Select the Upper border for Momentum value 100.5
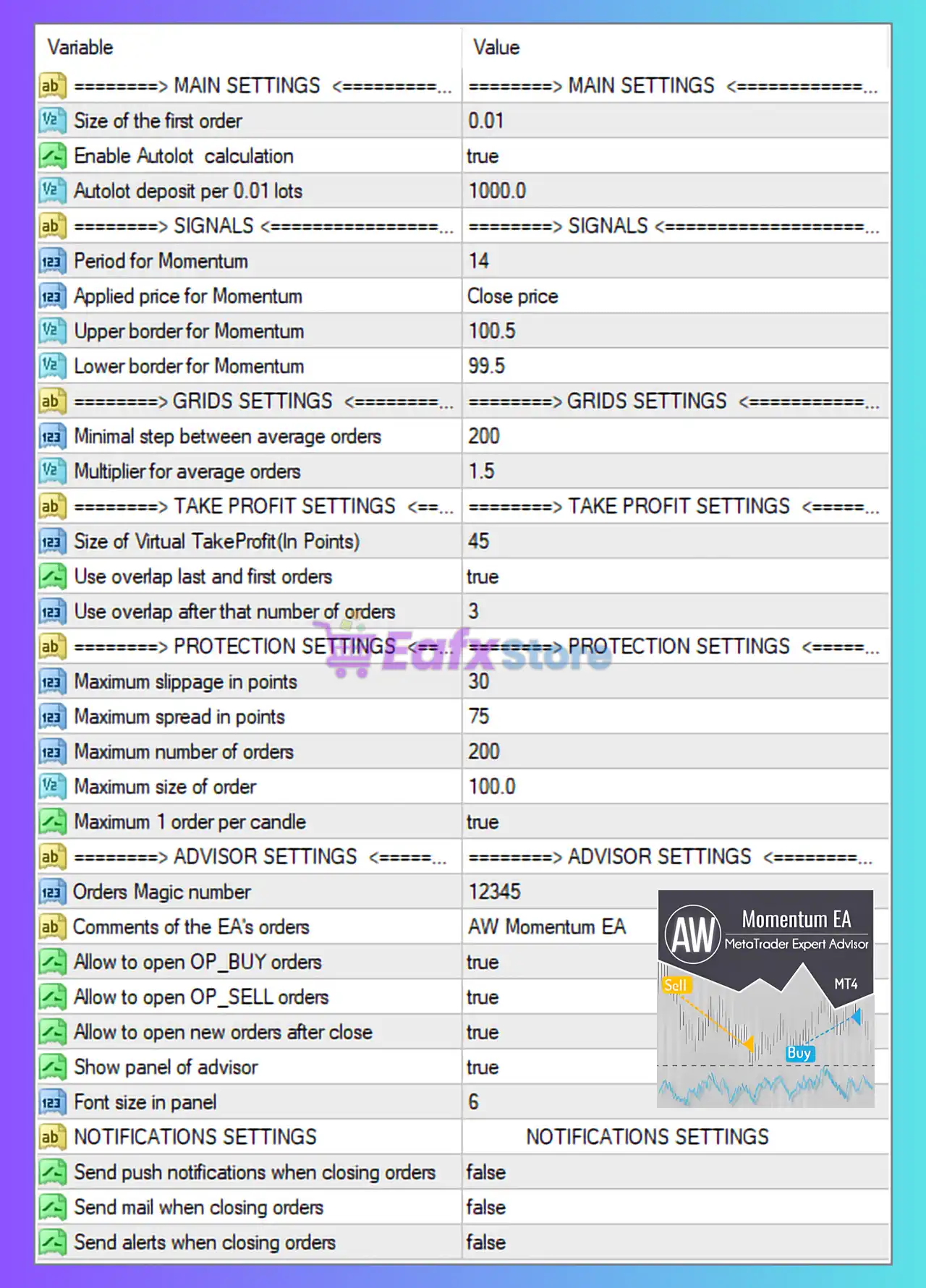 [492, 331]
